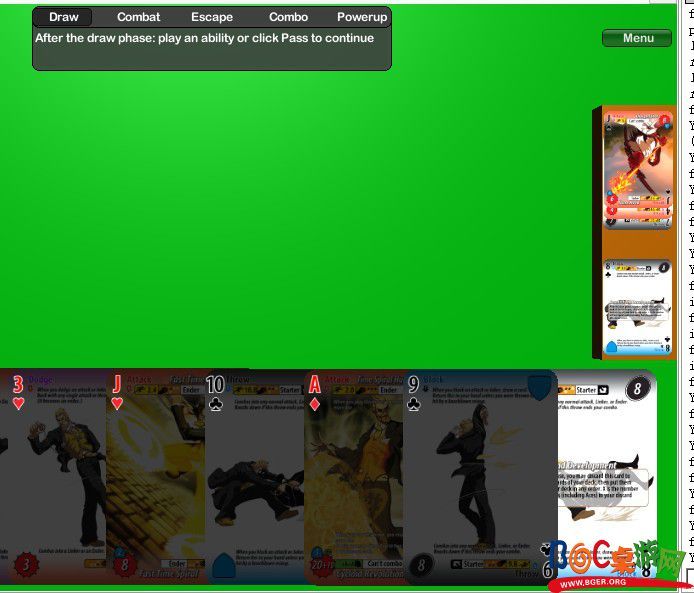Click the club suit on the 10 card
The width and height of the screenshot is (694, 593).
pyautogui.click(x=216, y=404)
